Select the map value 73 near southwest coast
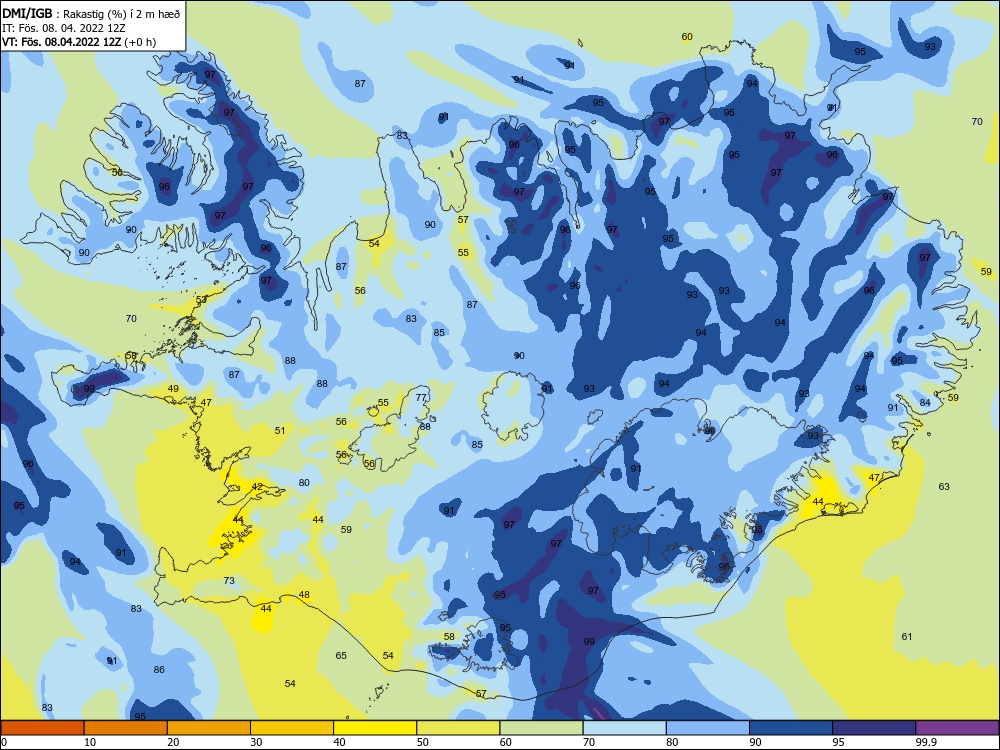The image size is (1000, 750). [229, 580]
